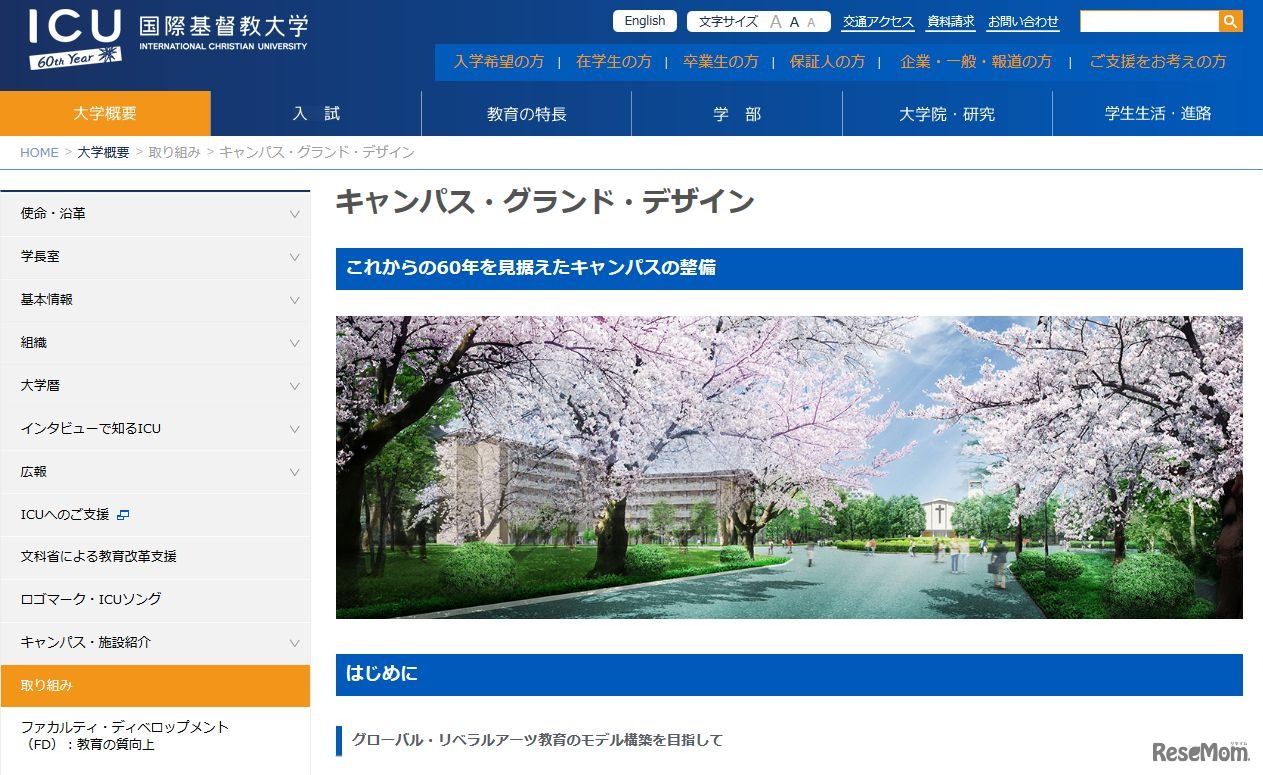The image size is (1263, 775).
Task: Click the orange search magnifier icon
Action: tap(1230, 21)
